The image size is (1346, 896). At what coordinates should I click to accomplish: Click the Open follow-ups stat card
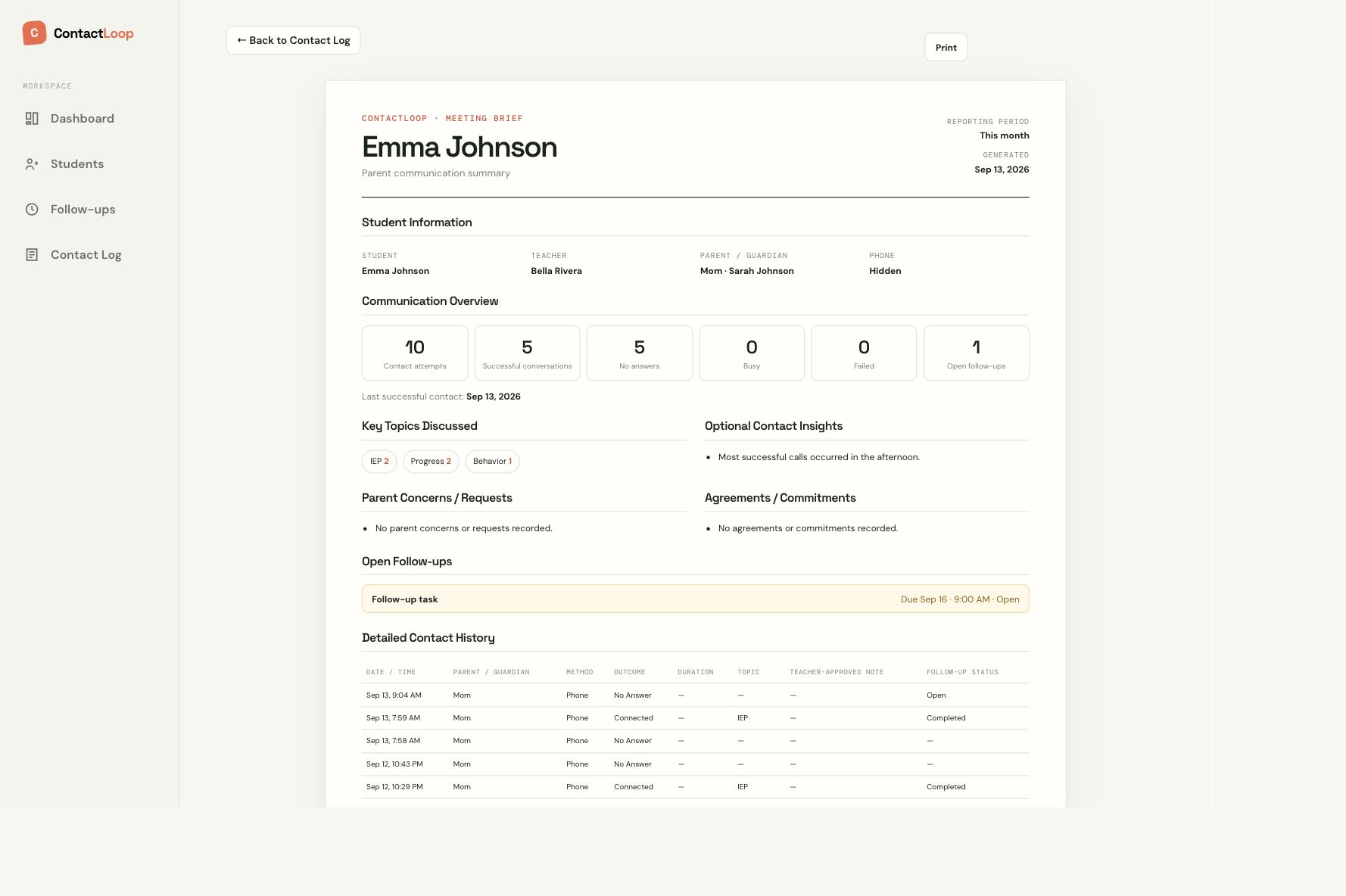coord(976,353)
